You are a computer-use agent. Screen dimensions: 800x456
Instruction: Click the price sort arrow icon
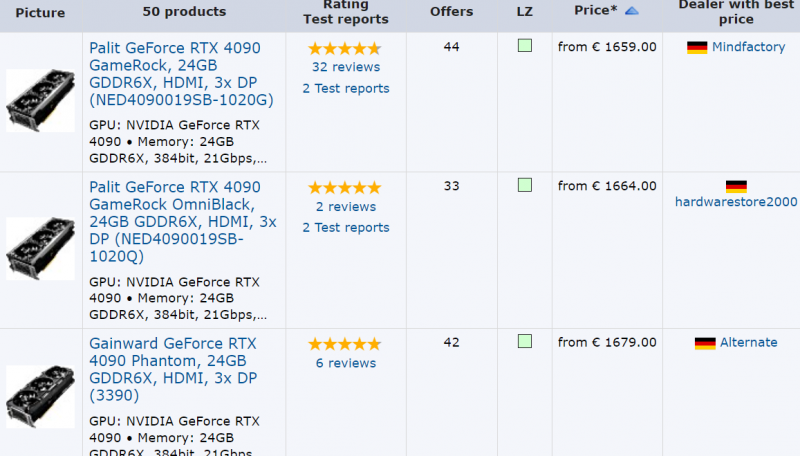[x=632, y=11]
